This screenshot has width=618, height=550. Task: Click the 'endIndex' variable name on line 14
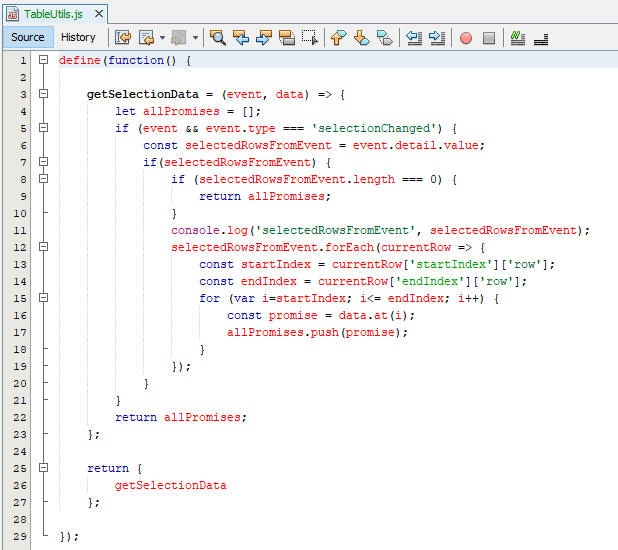point(269,281)
